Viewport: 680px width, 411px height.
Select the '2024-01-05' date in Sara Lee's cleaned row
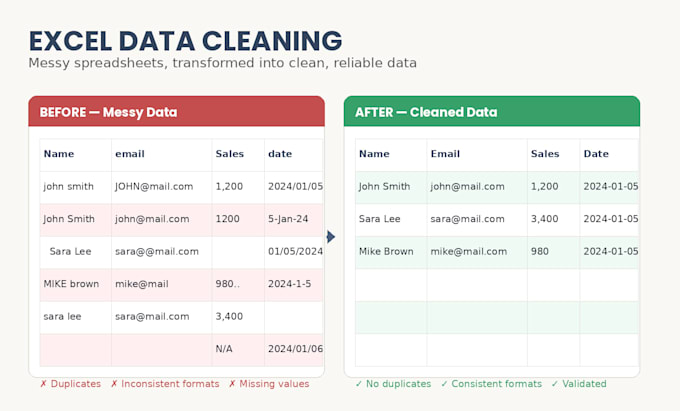[x=611, y=219]
